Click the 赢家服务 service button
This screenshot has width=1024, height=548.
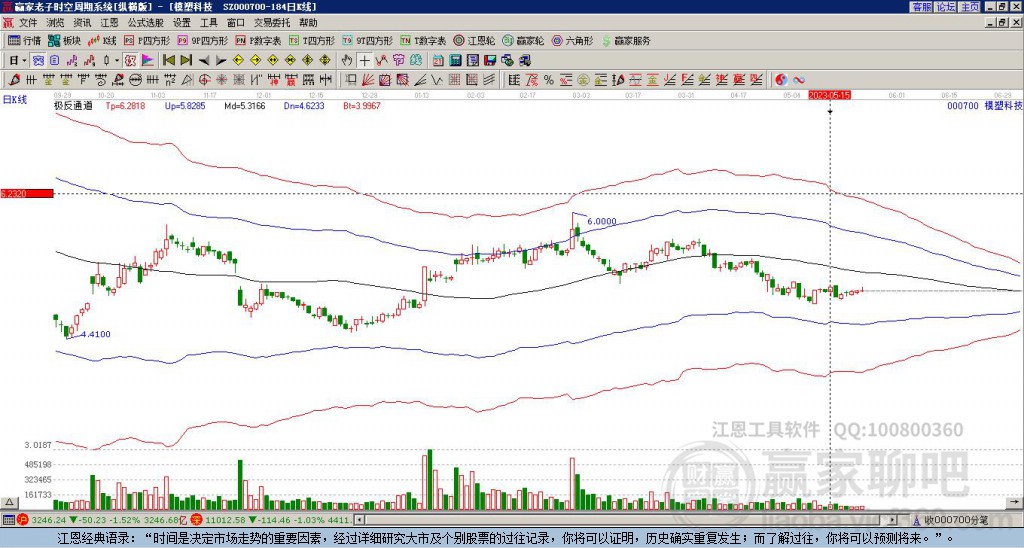[x=626, y=40]
